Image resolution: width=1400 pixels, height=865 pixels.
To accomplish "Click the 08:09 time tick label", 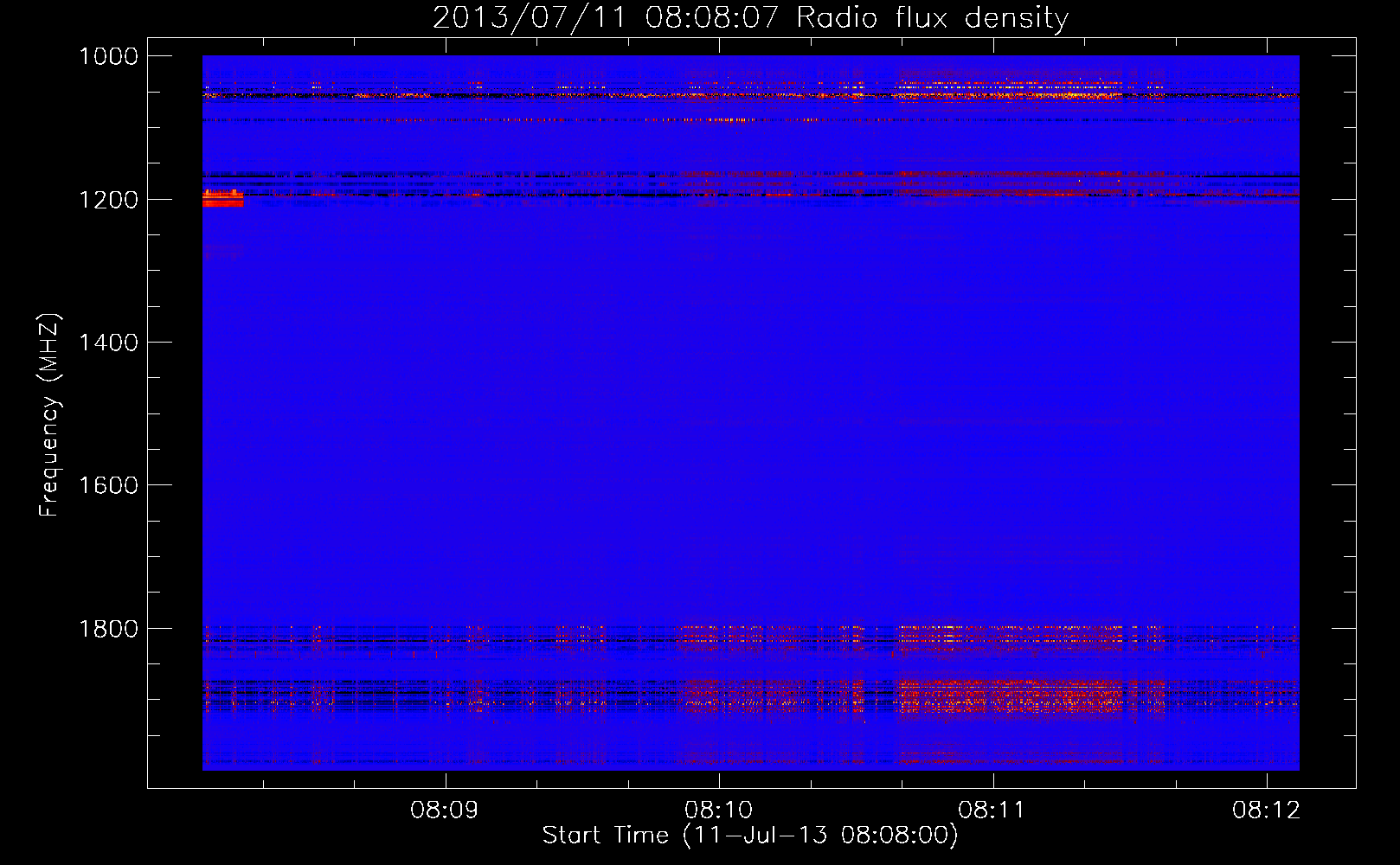I will (445, 811).
